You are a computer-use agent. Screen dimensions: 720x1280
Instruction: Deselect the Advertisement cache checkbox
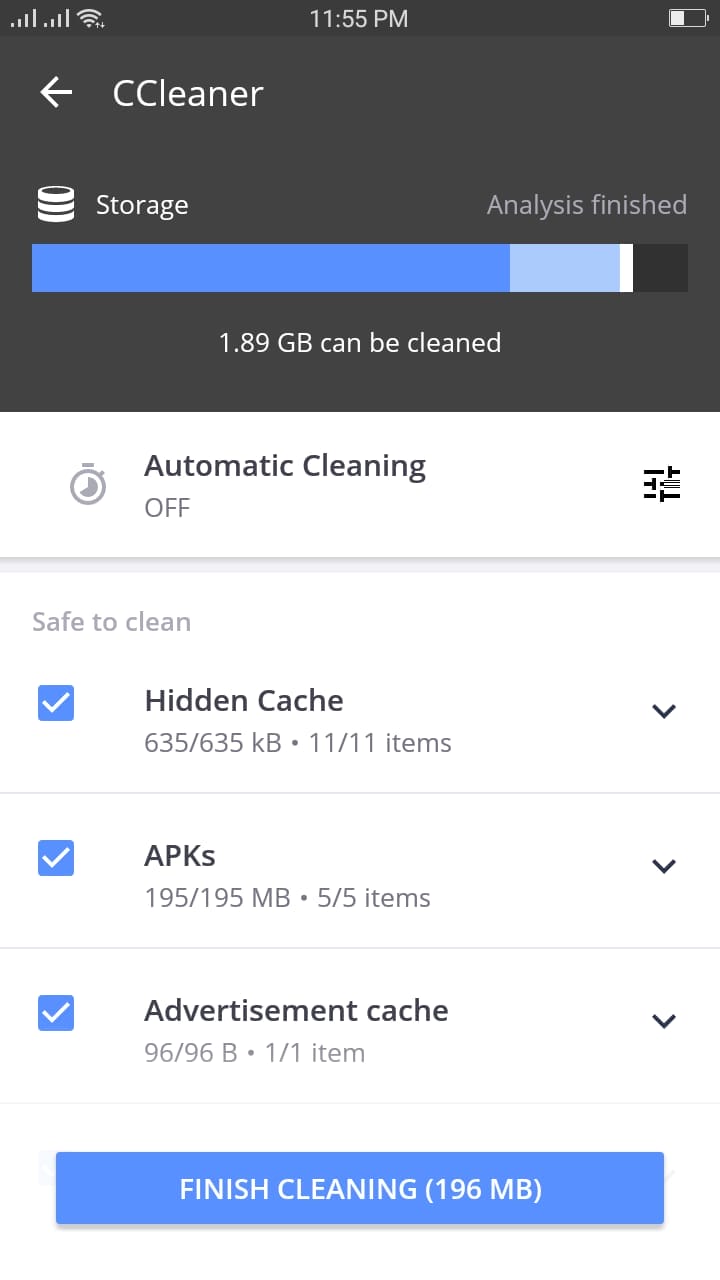[x=56, y=1013]
